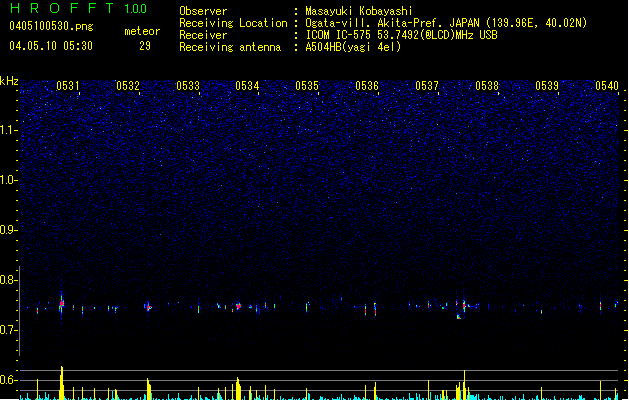Click the HROFFT 1.0.0 title text
Image resolution: width=629 pixels, height=400 pixels.
78,8
